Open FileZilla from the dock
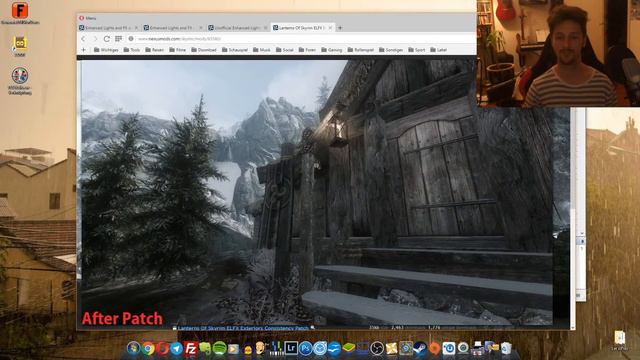 pos(191,348)
